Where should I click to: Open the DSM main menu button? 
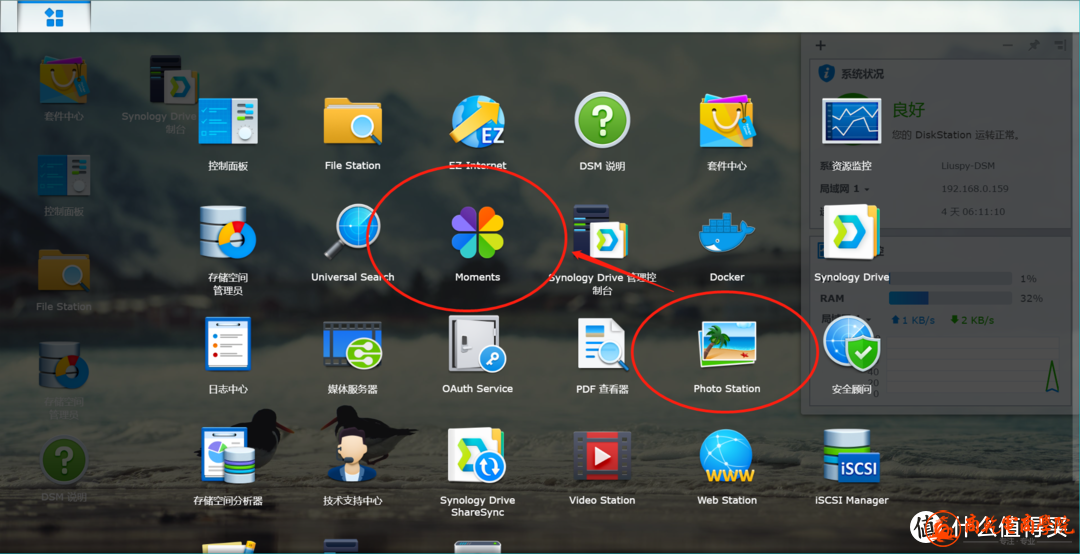pos(54,17)
